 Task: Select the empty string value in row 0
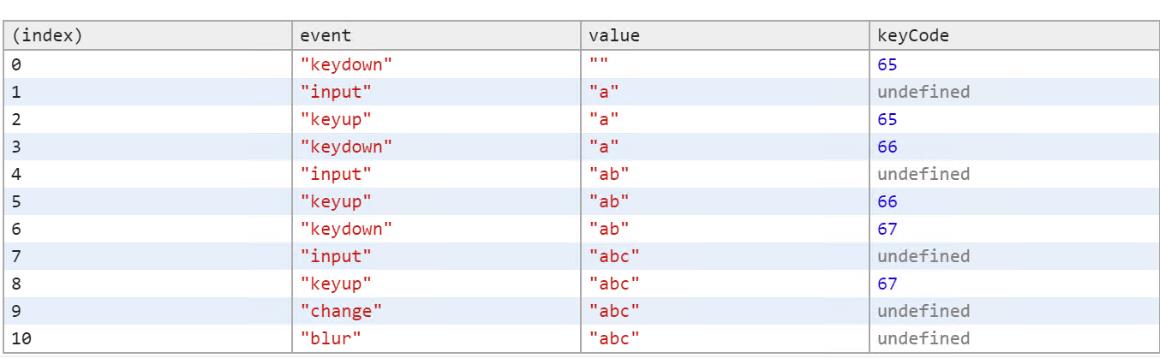pyautogui.click(x=598, y=64)
